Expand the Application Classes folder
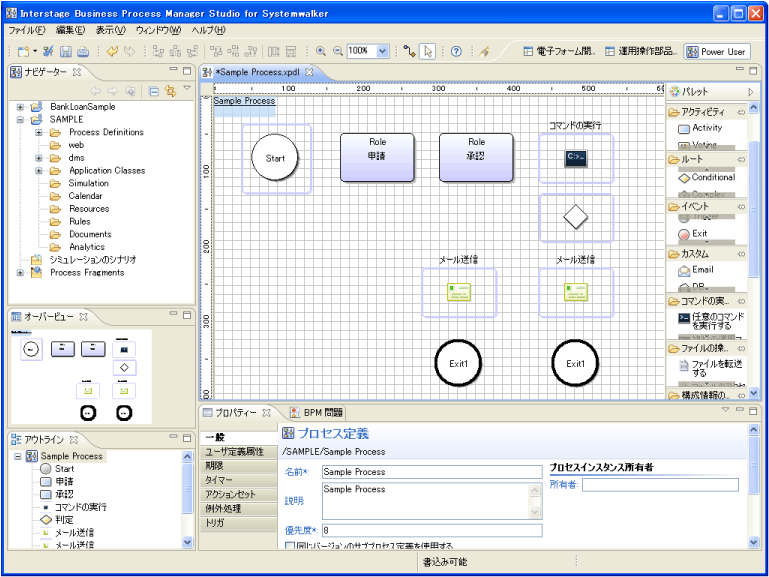The height and width of the screenshot is (577, 769). pyautogui.click(x=39, y=171)
